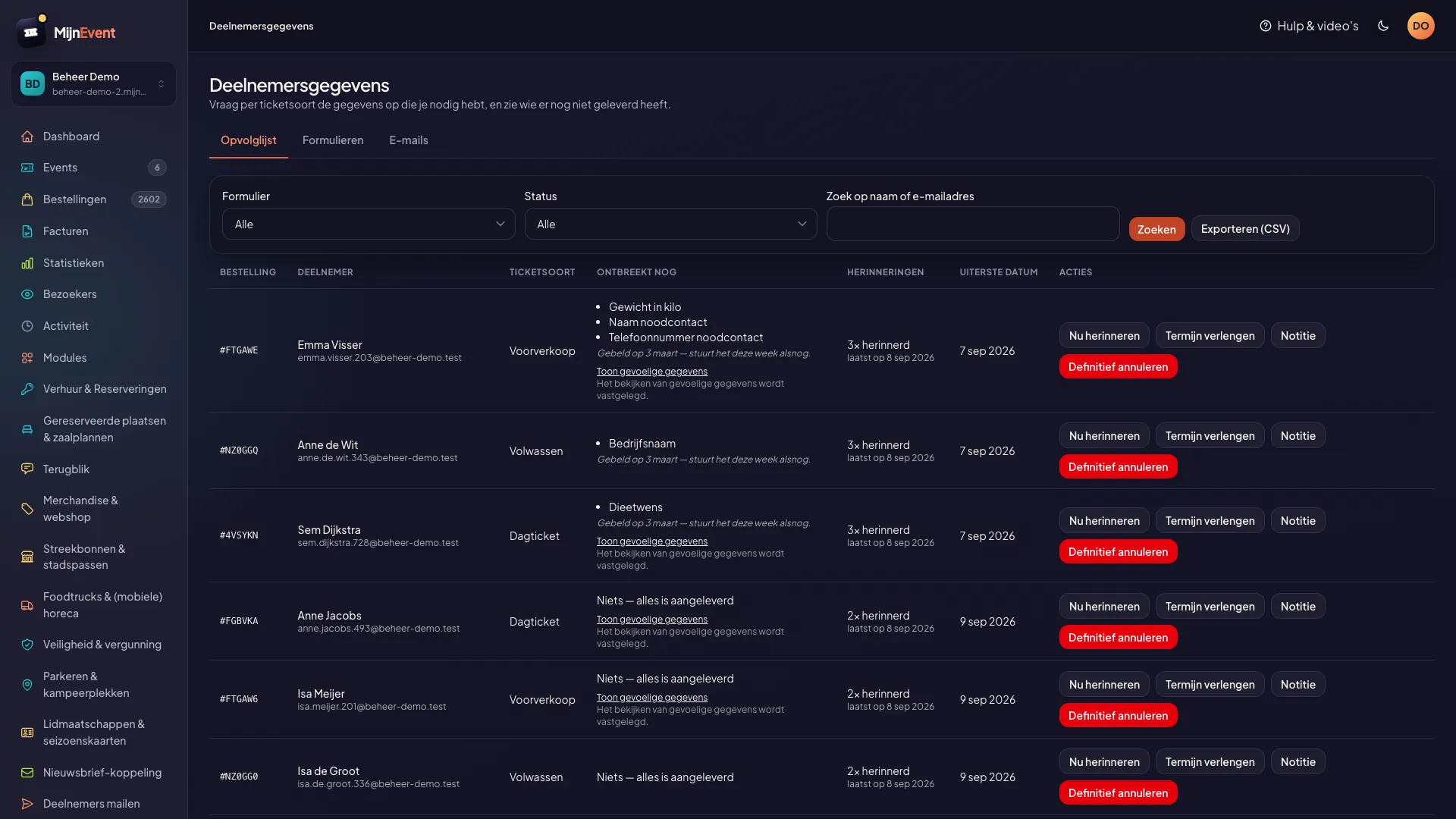The image size is (1456, 819).
Task: Focus the name or e-mail search field
Action: click(972, 224)
